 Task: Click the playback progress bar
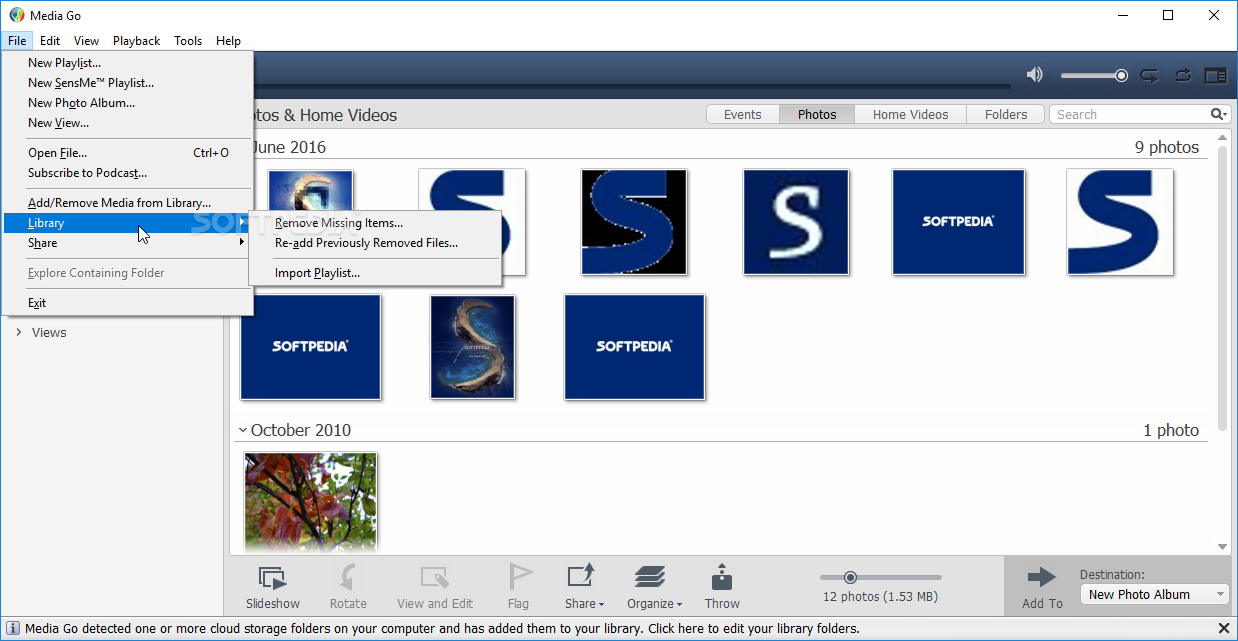(x=632, y=87)
